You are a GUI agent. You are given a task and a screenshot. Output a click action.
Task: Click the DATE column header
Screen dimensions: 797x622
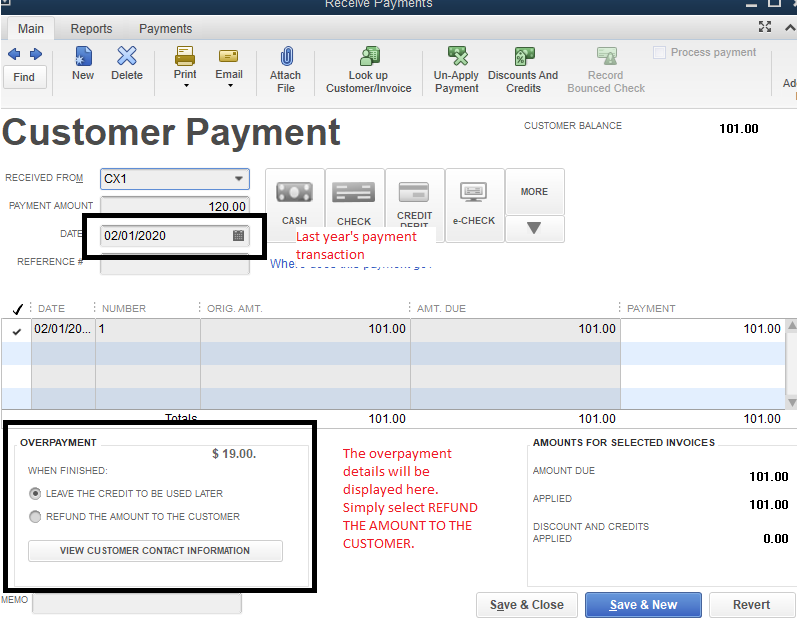pos(51,308)
